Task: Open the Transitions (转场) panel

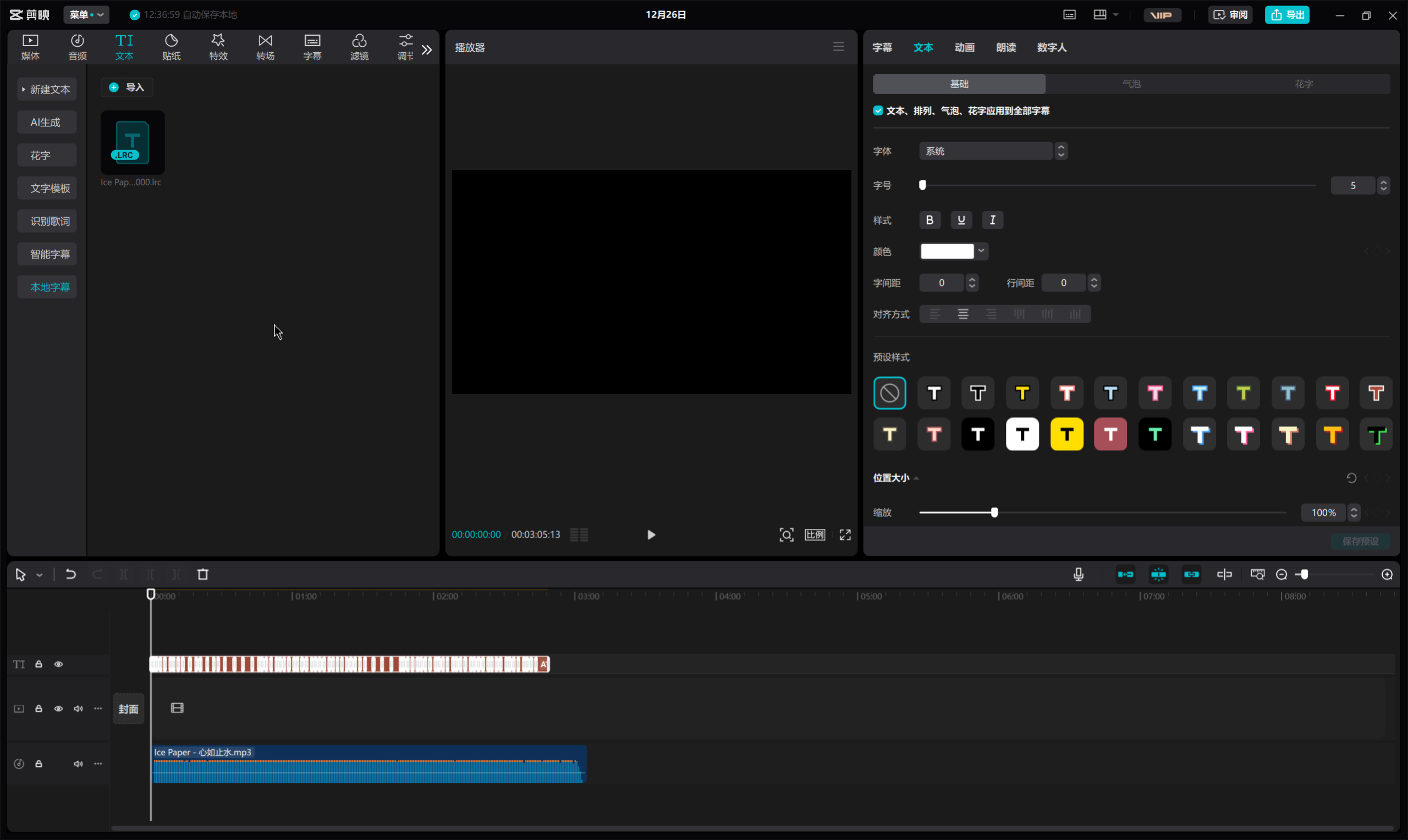Action: [x=265, y=47]
